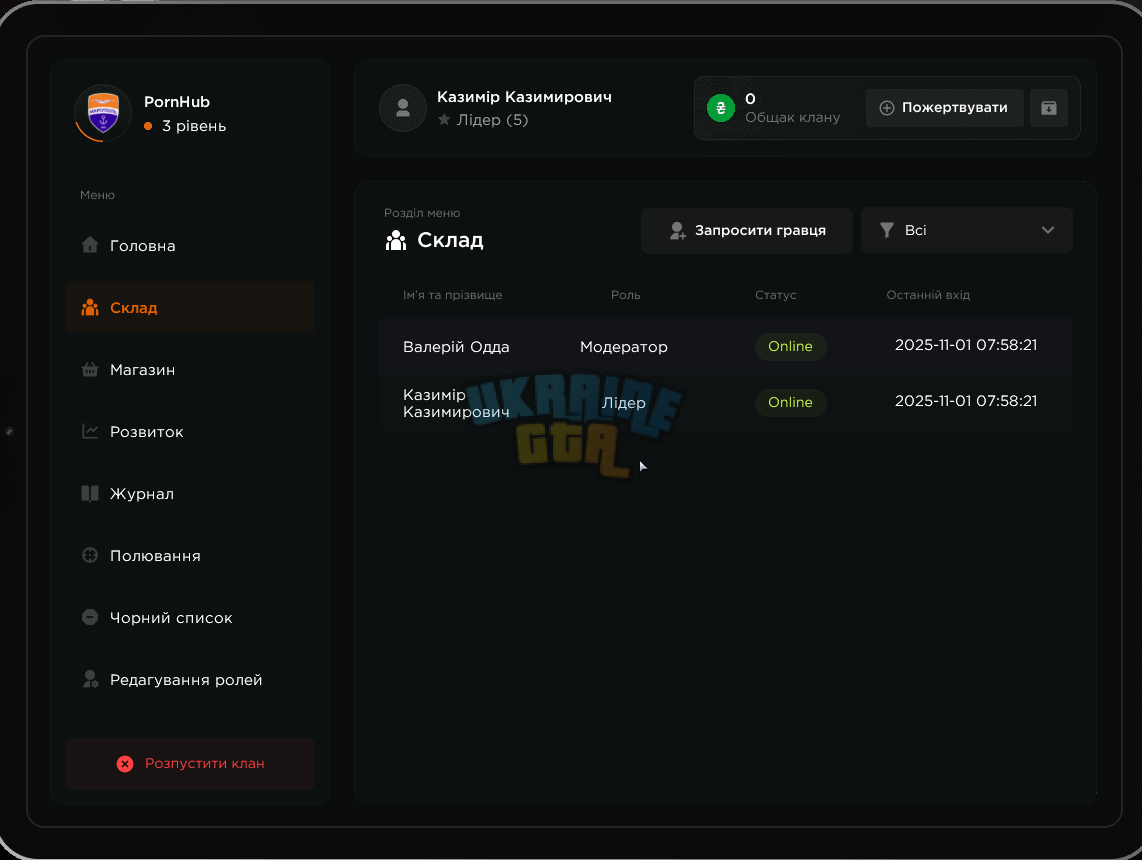
Task: Click the Останній вхід column header
Action: pos(928,295)
